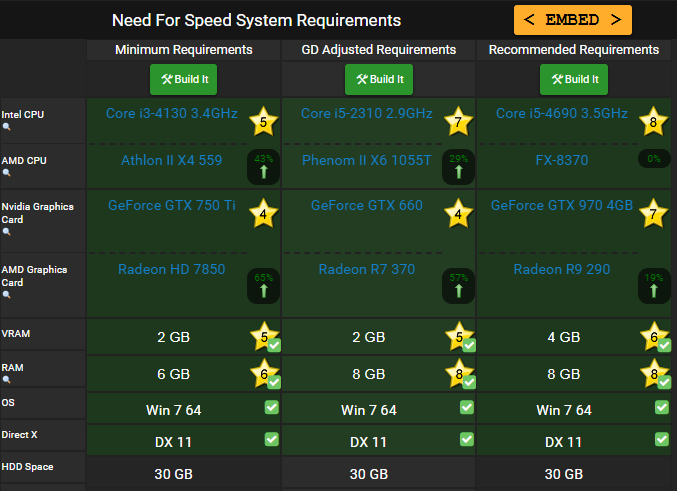Image resolution: width=677 pixels, height=491 pixels.
Task: Click the Intel CPU row label
Action: click(x=23, y=114)
